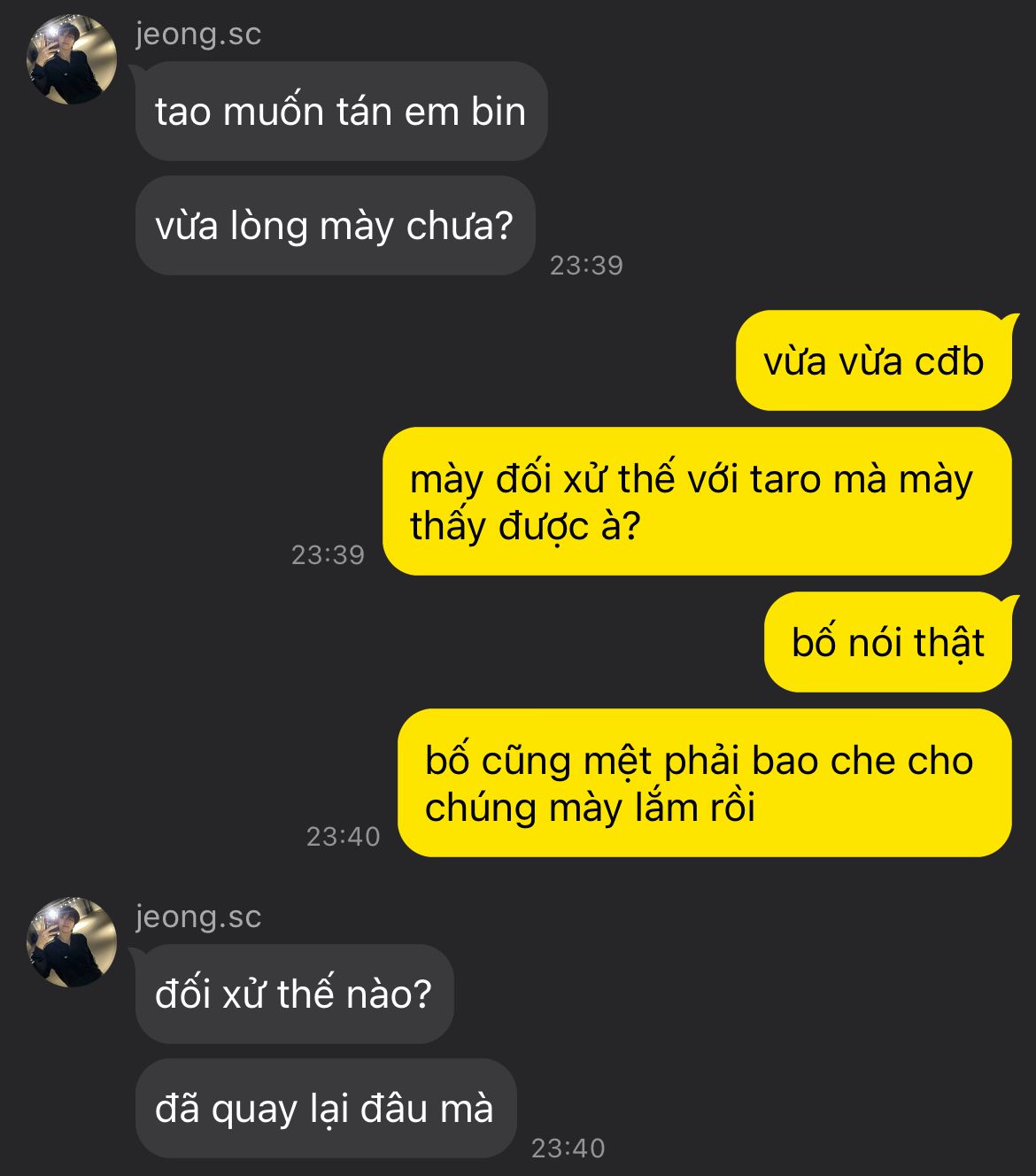The width and height of the screenshot is (1036, 1176).
Task: Tap the message 'đã quay lại đâu mà'
Action: pyautogui.click(x=325, y=1109)
